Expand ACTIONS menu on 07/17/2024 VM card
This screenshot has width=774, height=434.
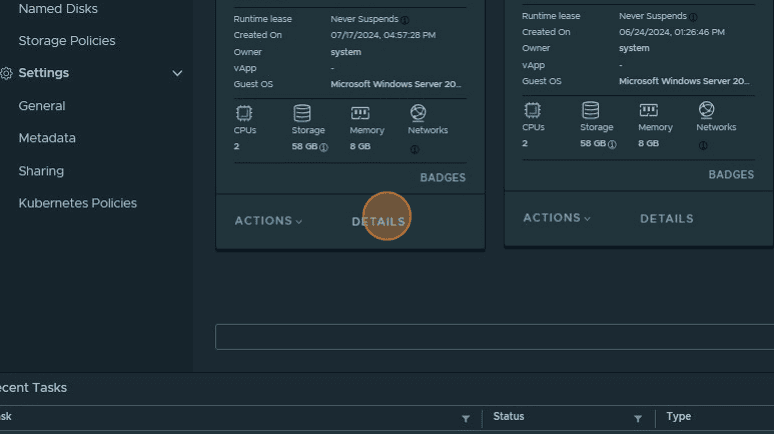268,221
